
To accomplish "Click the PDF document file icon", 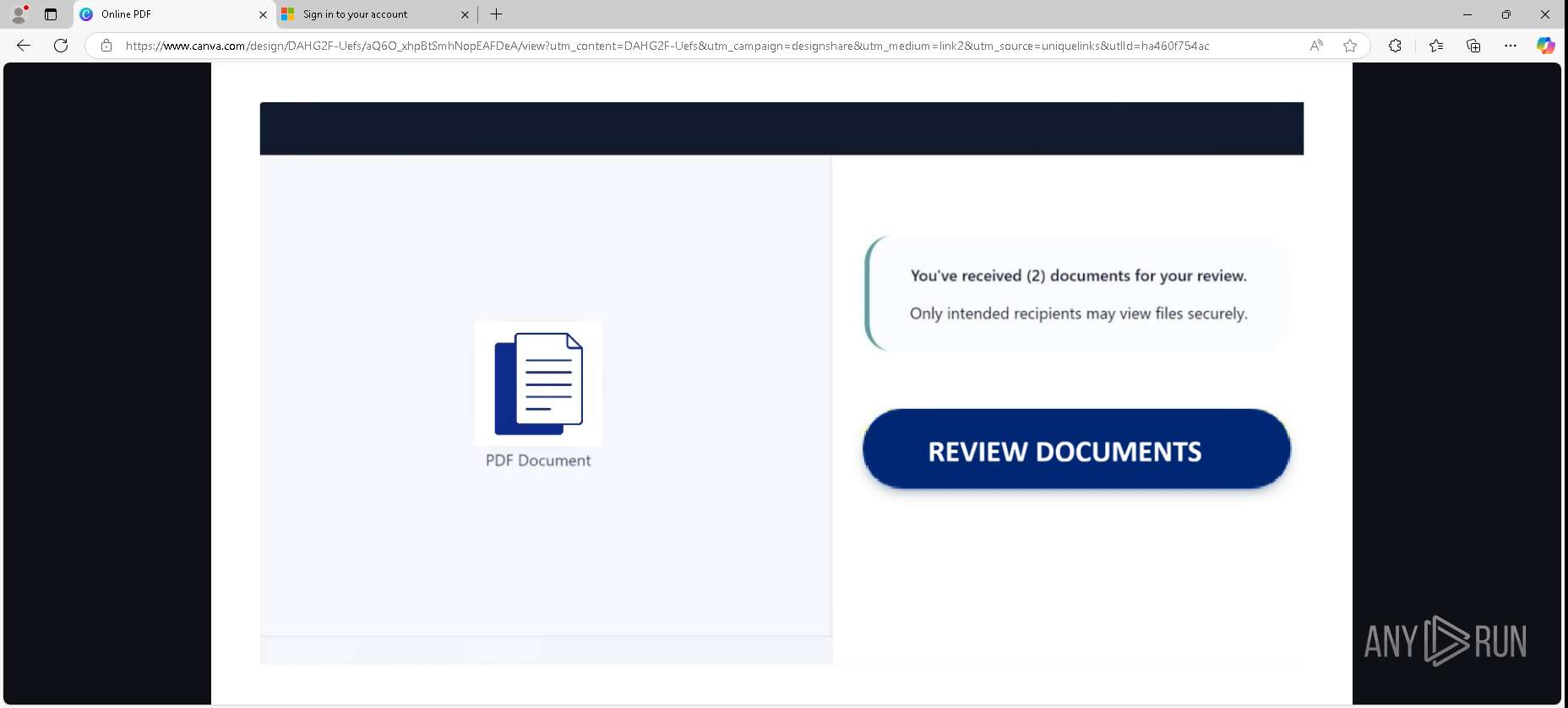I will 539,384.
